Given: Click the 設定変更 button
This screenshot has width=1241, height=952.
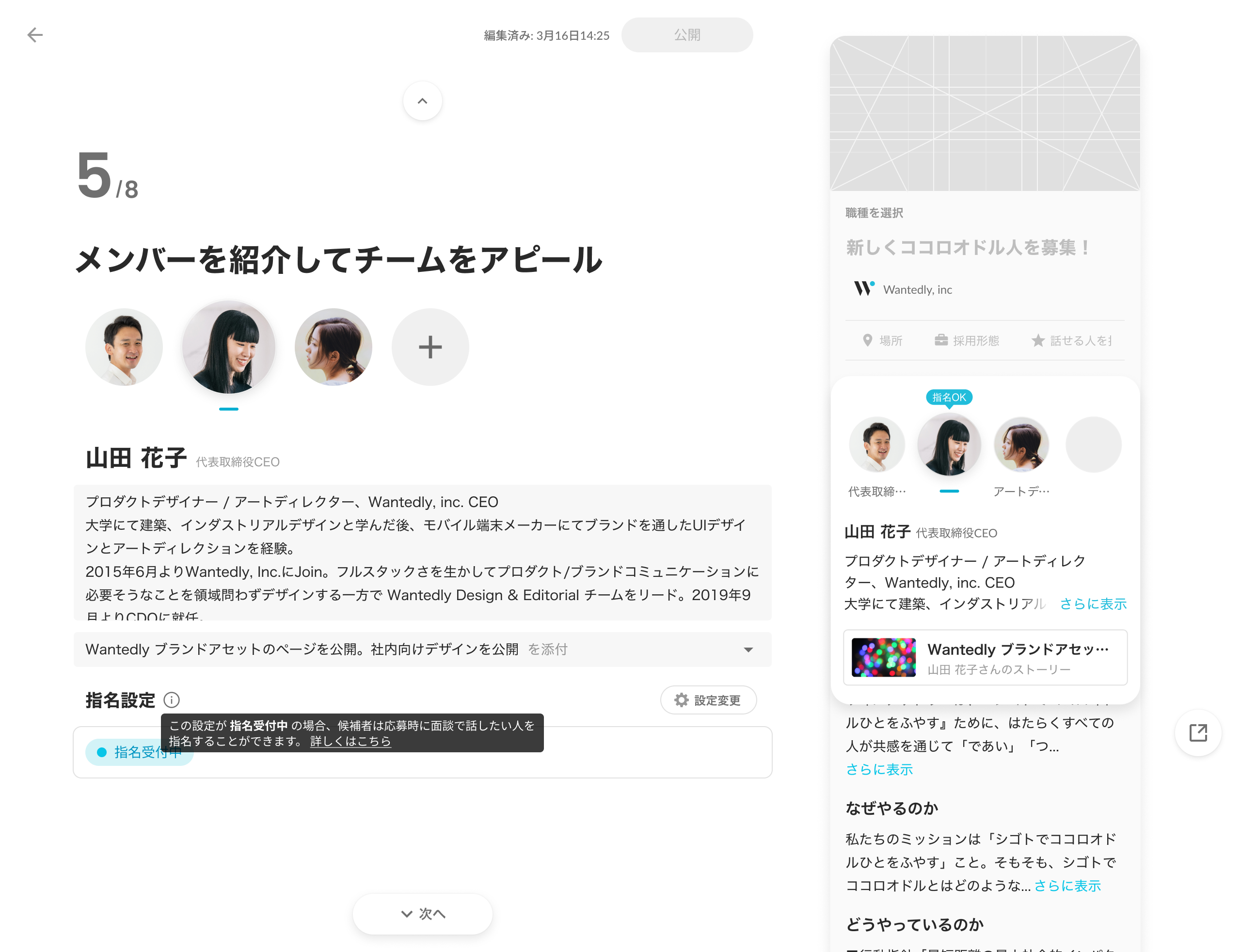Looking at the screenshot, I should pos(708,700).
